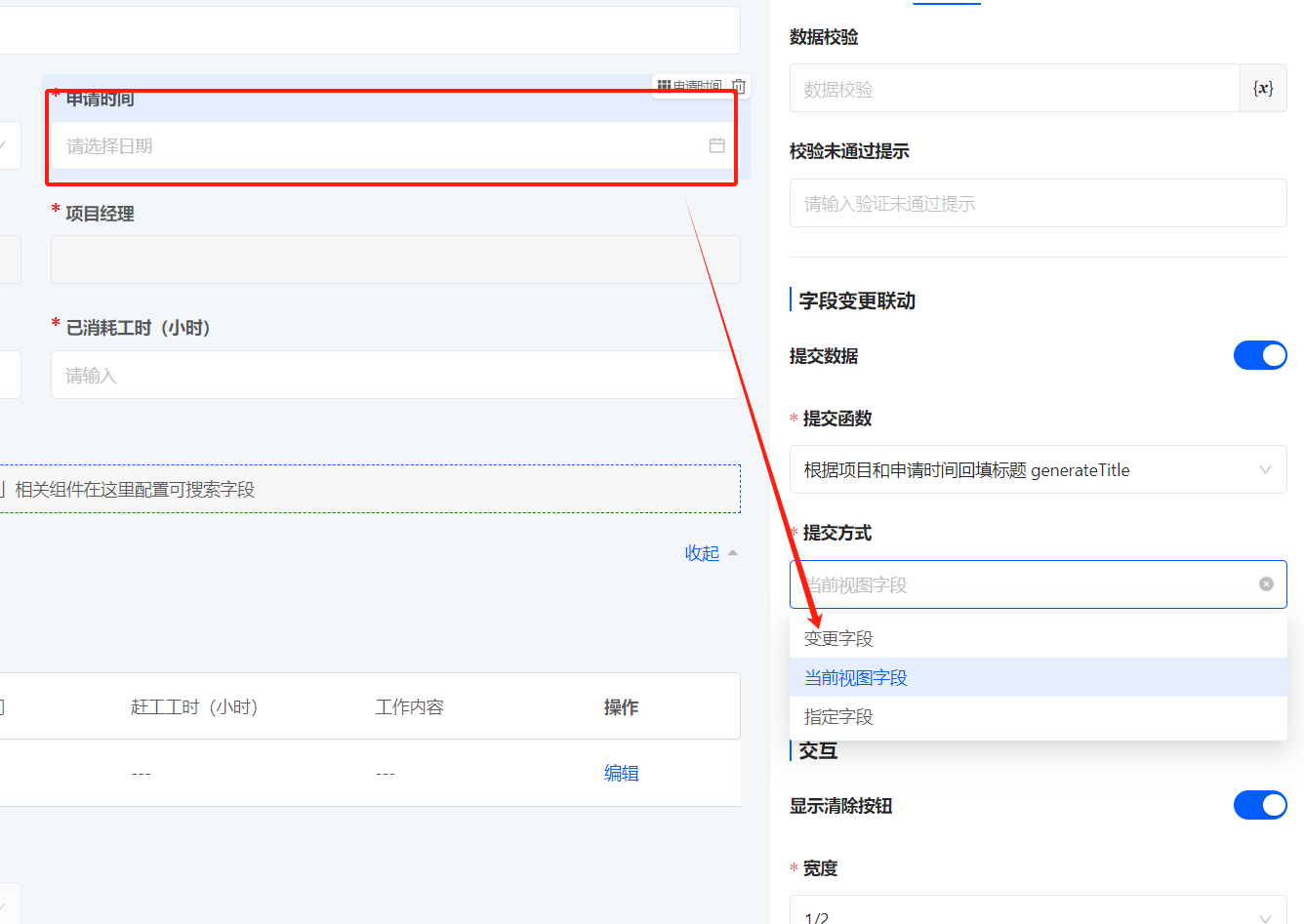Select 指定字段 option in dropdown list
The height and width of the screenshot is (924, 1304).
[x=1039, y=716]
